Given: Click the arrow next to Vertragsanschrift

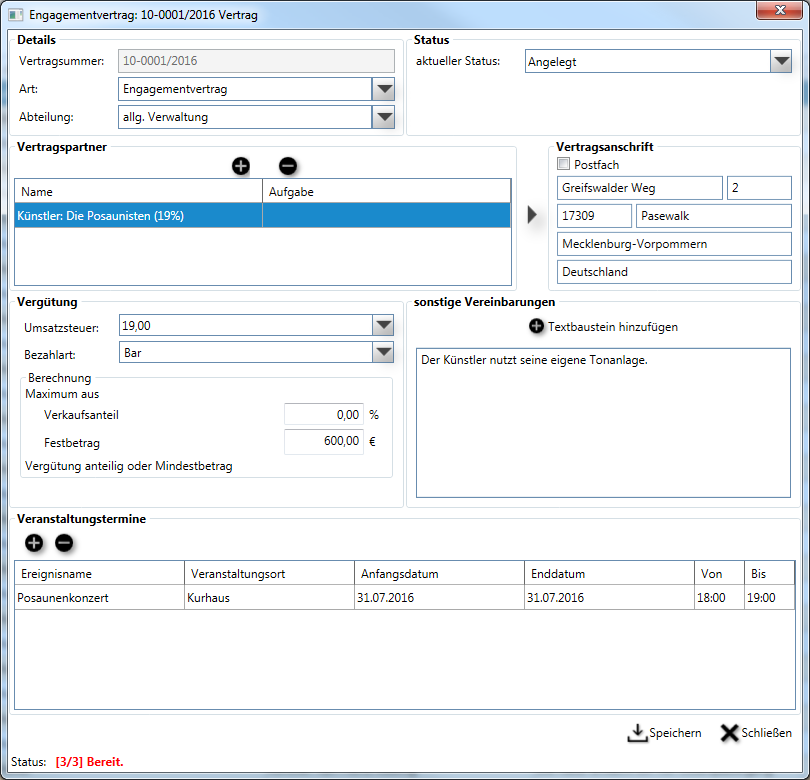Looking at the screenshot, I should (x=532, y=214).
